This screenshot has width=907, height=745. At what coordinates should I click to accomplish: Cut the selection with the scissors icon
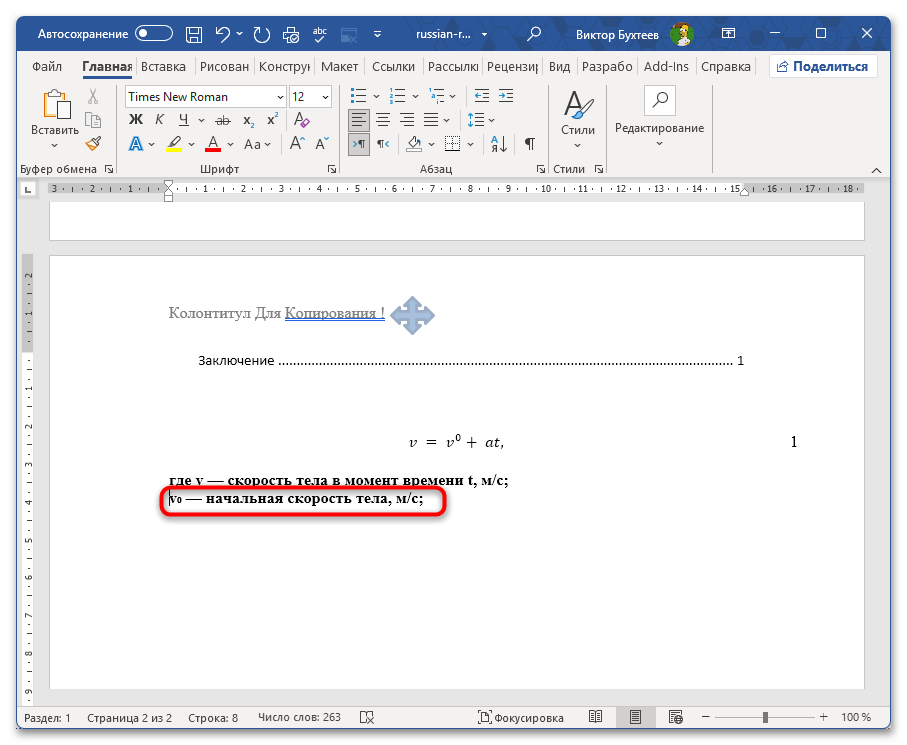[x=93, y=96]
